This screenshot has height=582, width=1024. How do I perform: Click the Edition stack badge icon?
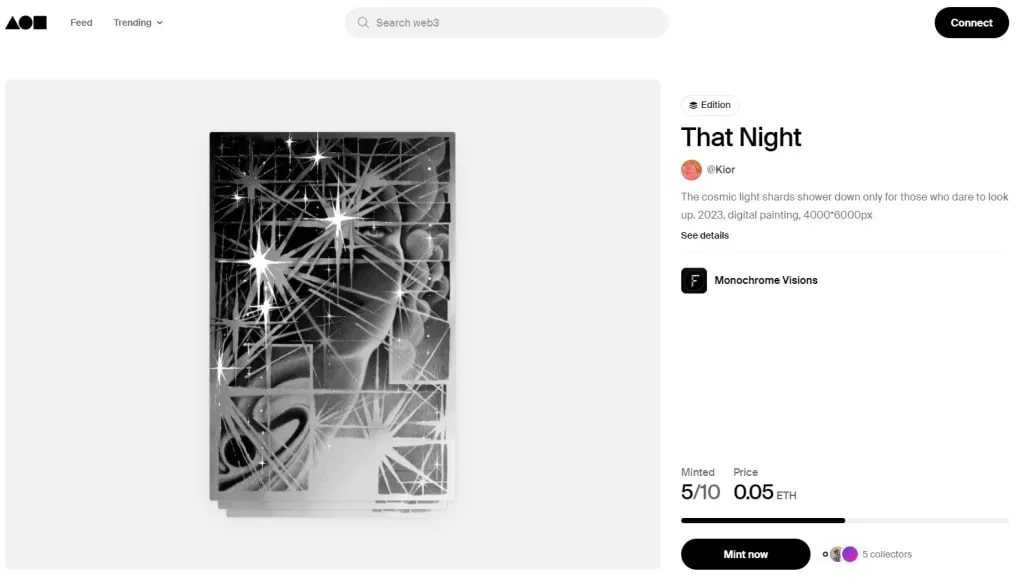pyautogui.click(x=693, y=105)
